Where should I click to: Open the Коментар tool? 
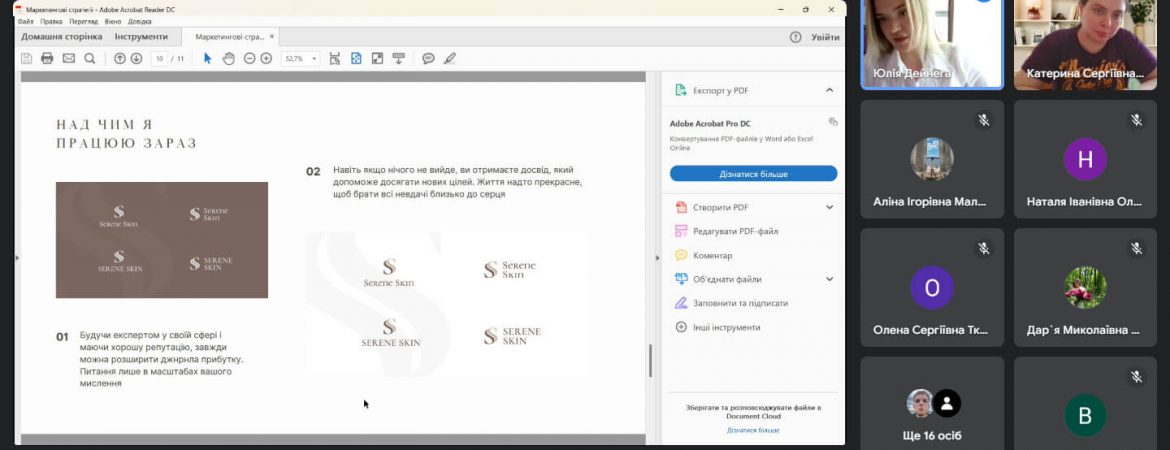pos(704,255)
